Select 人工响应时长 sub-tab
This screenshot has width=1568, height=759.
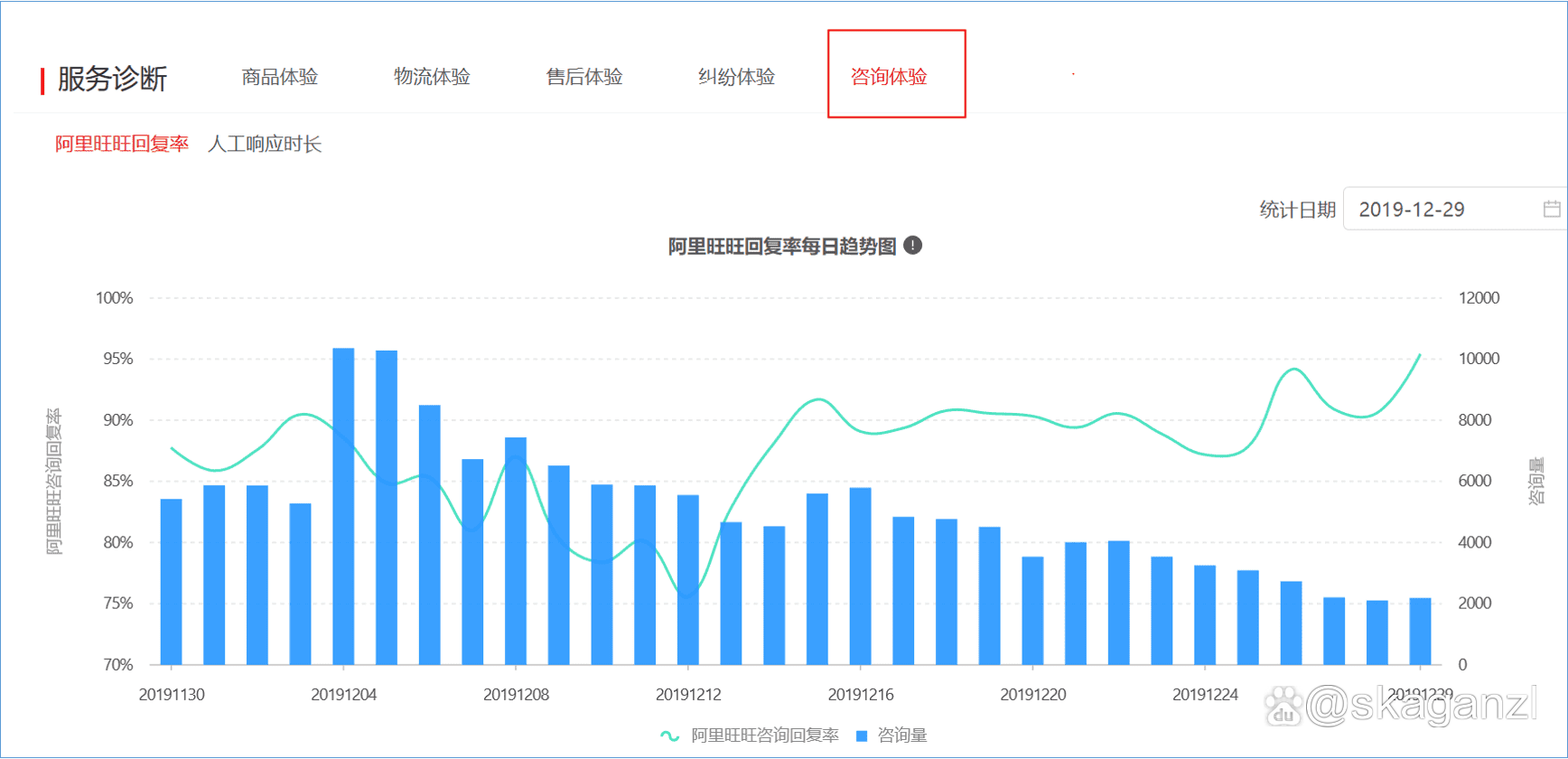pyautogui.click(x=265, y=144)
